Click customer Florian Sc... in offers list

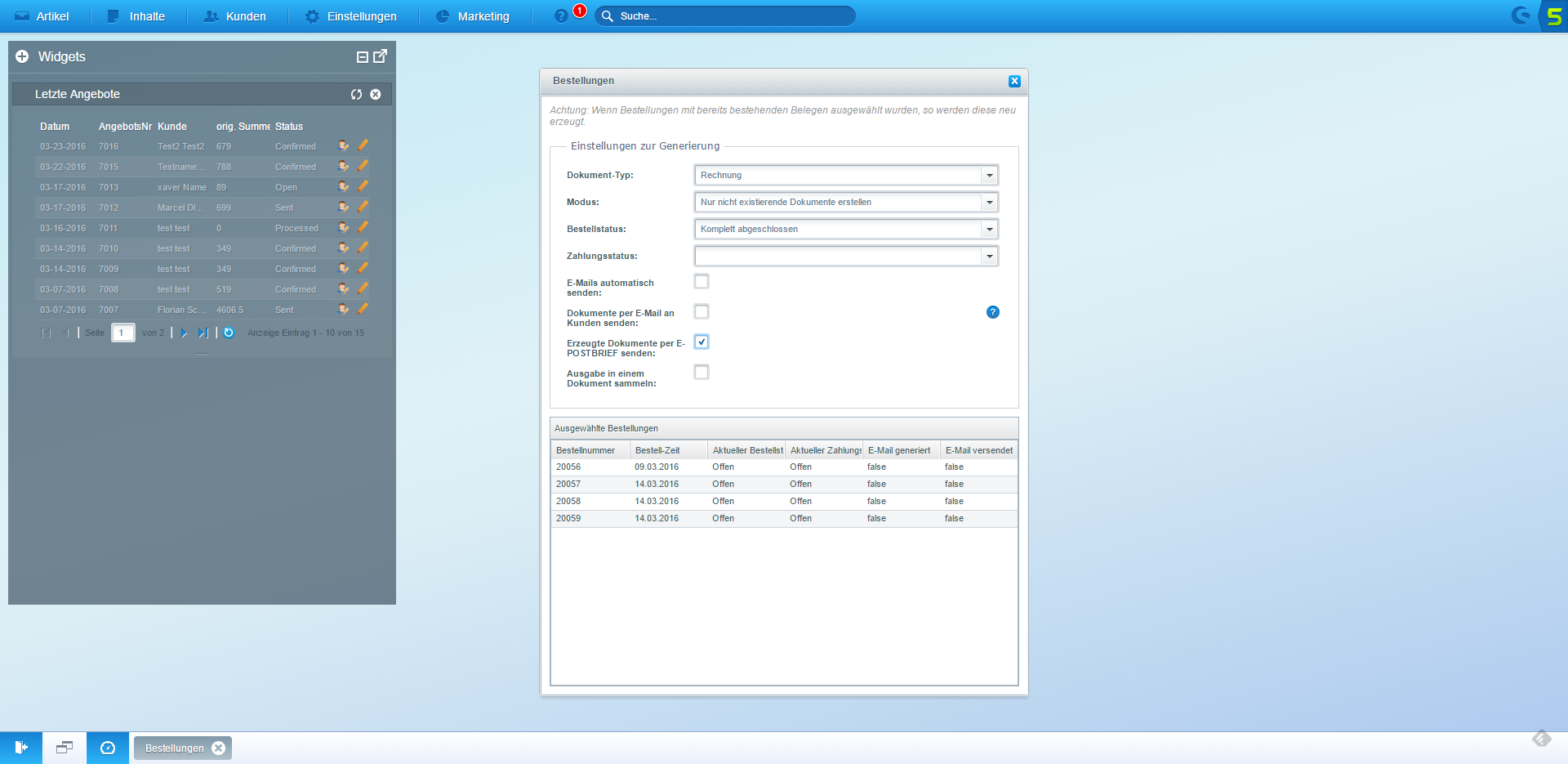coord(181,310)
